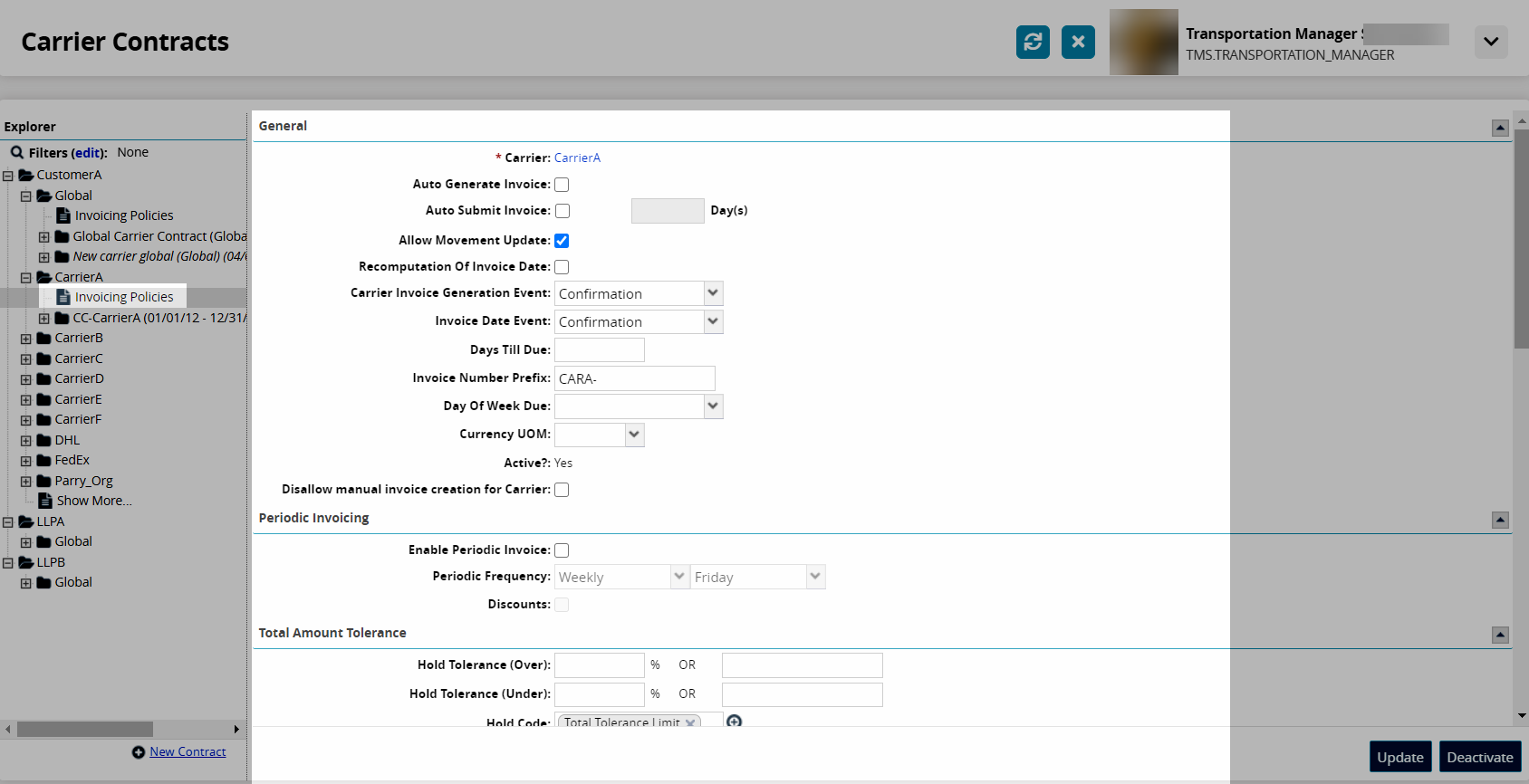Click the refresh icon in header
This screenshot has height=784, width=1529.
1033,42
